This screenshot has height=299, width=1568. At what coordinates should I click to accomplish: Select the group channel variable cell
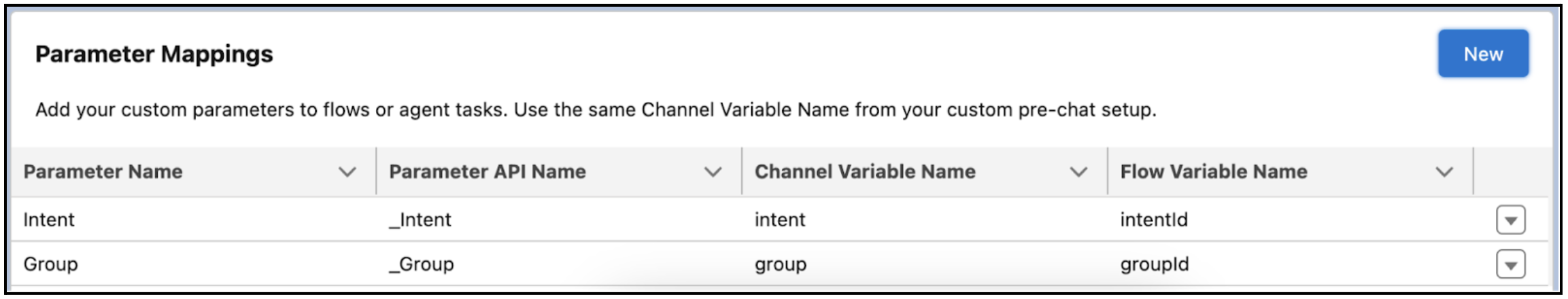781,264
